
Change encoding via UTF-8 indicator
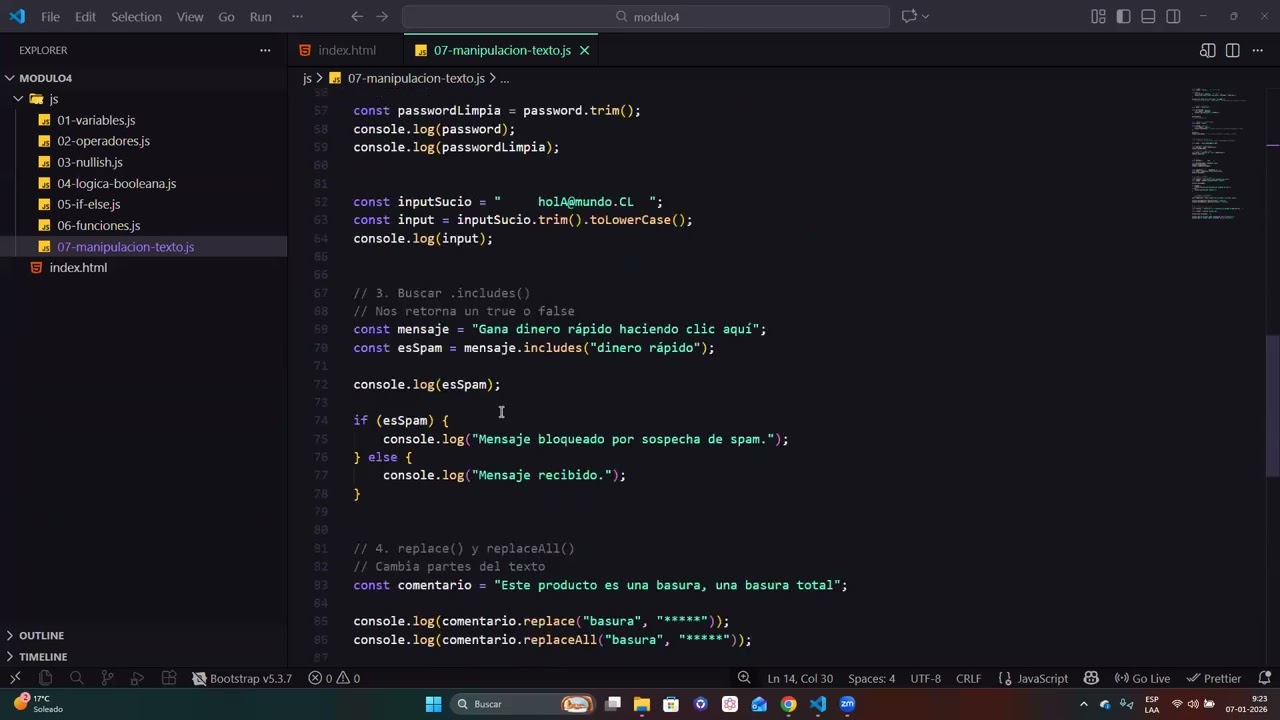pyautogui.click(x=925, y=678)
